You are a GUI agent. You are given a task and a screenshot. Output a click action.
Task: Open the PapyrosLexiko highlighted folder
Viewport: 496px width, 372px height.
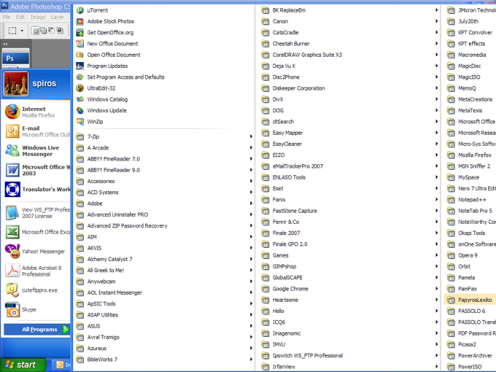[470, 300]
